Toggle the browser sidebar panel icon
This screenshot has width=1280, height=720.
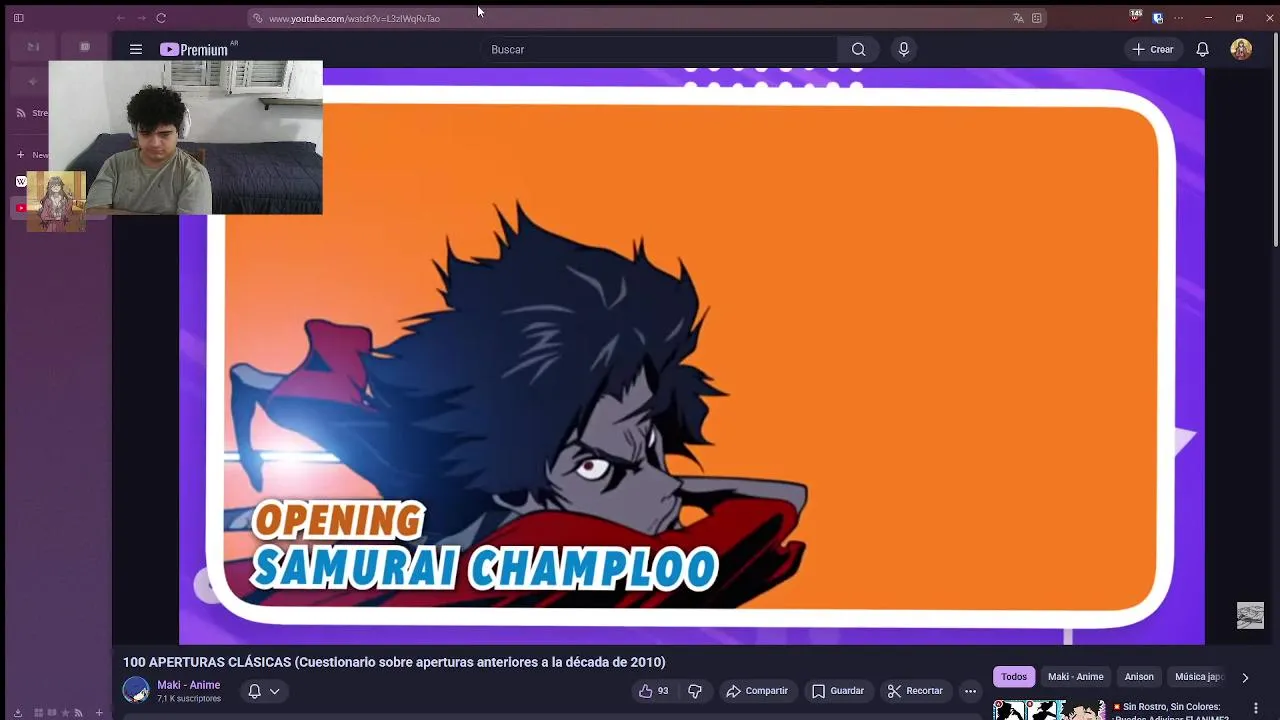[18, 18]
